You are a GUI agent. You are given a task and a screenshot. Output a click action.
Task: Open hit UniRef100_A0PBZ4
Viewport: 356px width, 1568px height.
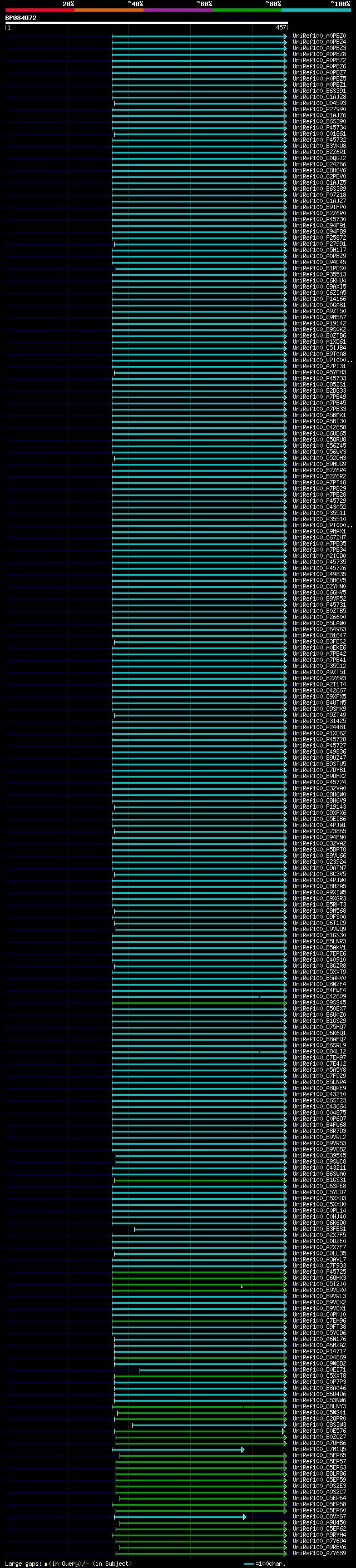(x=319, y=42)
